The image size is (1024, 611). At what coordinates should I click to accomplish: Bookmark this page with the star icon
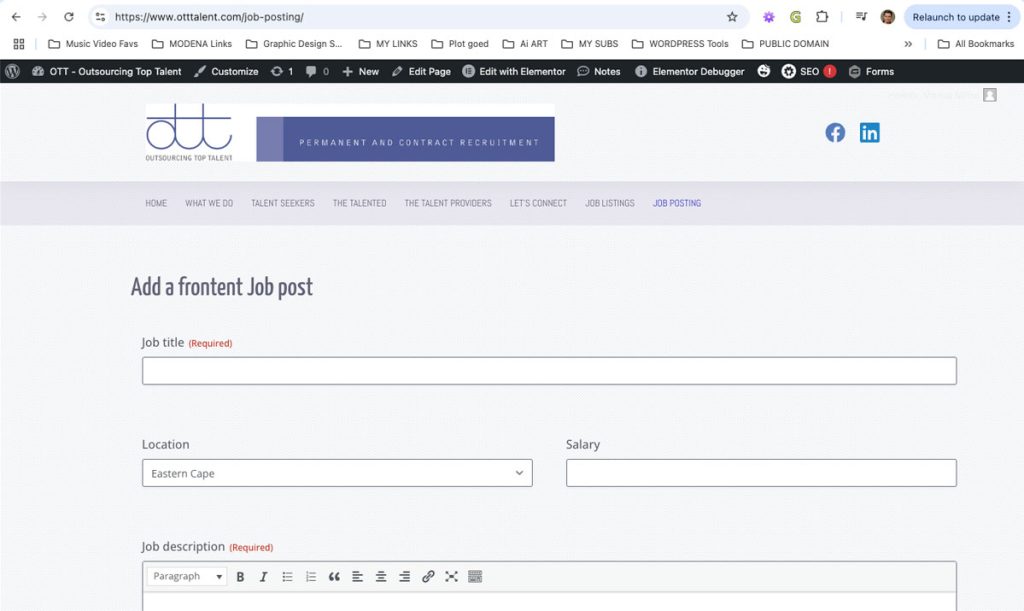(x=732, y=17)
